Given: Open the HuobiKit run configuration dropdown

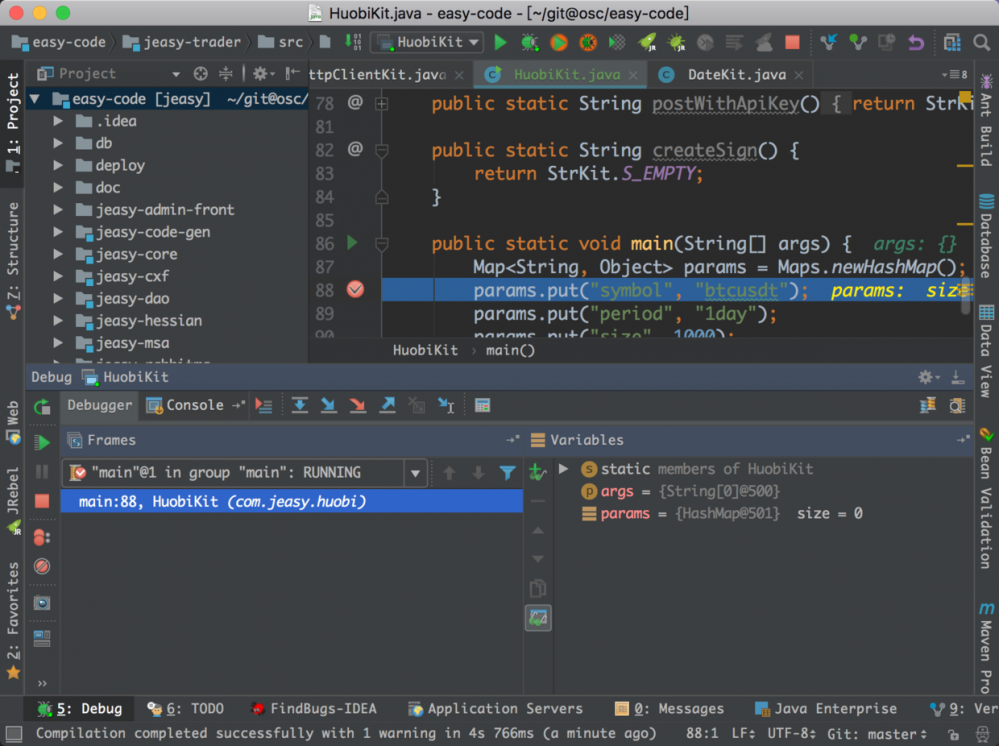Looking at the screenshot, I should coord(427,42).
